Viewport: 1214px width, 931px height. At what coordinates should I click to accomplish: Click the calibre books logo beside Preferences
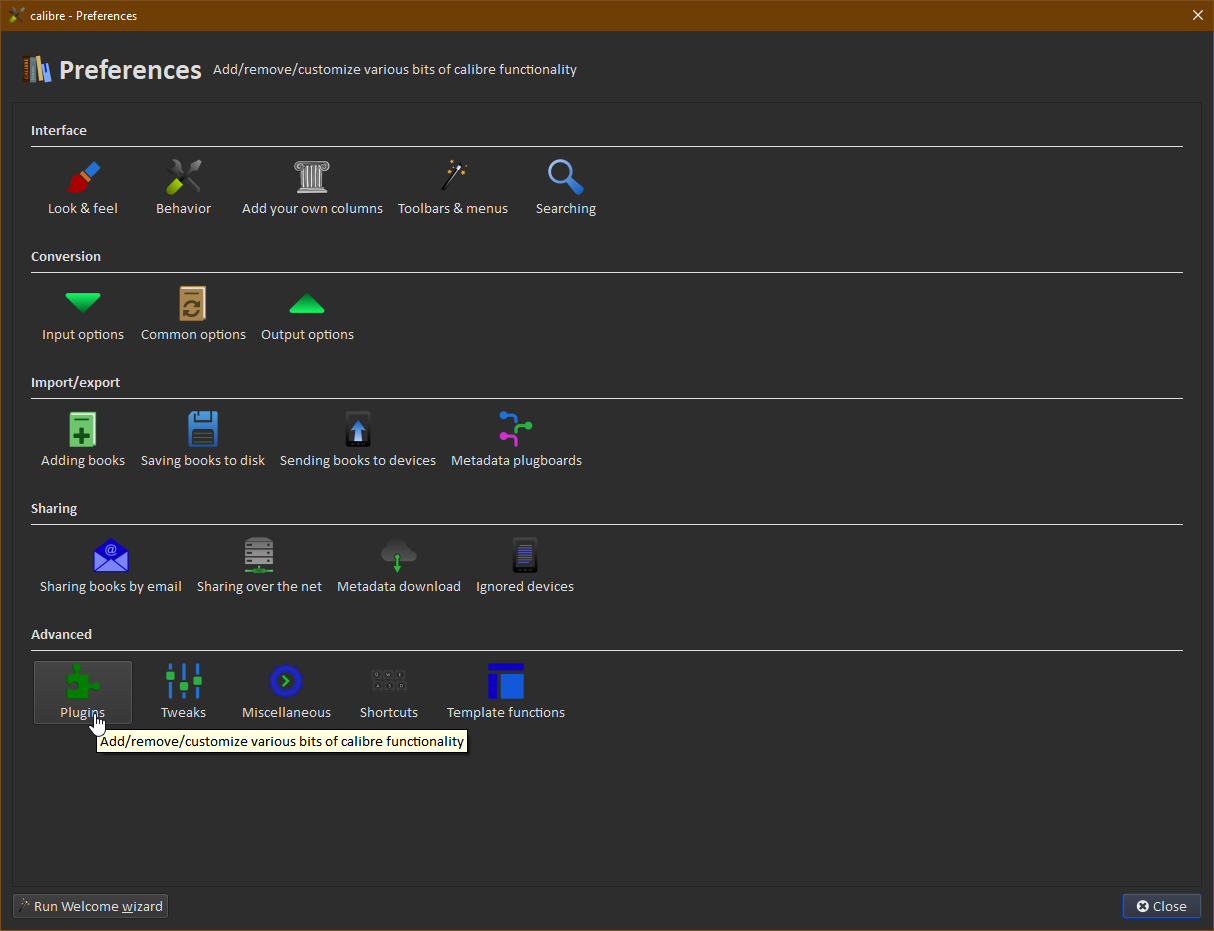pos(37,69)
